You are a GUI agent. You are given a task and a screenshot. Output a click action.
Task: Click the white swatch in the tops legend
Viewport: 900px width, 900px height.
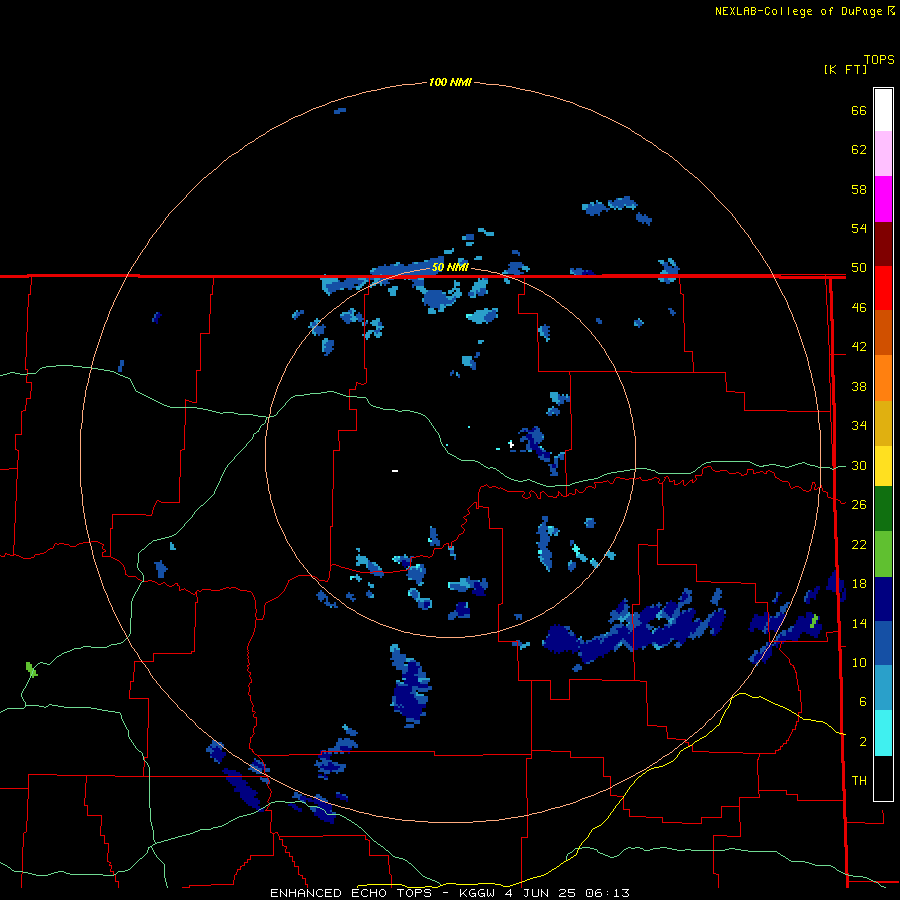tap(883, 110)
